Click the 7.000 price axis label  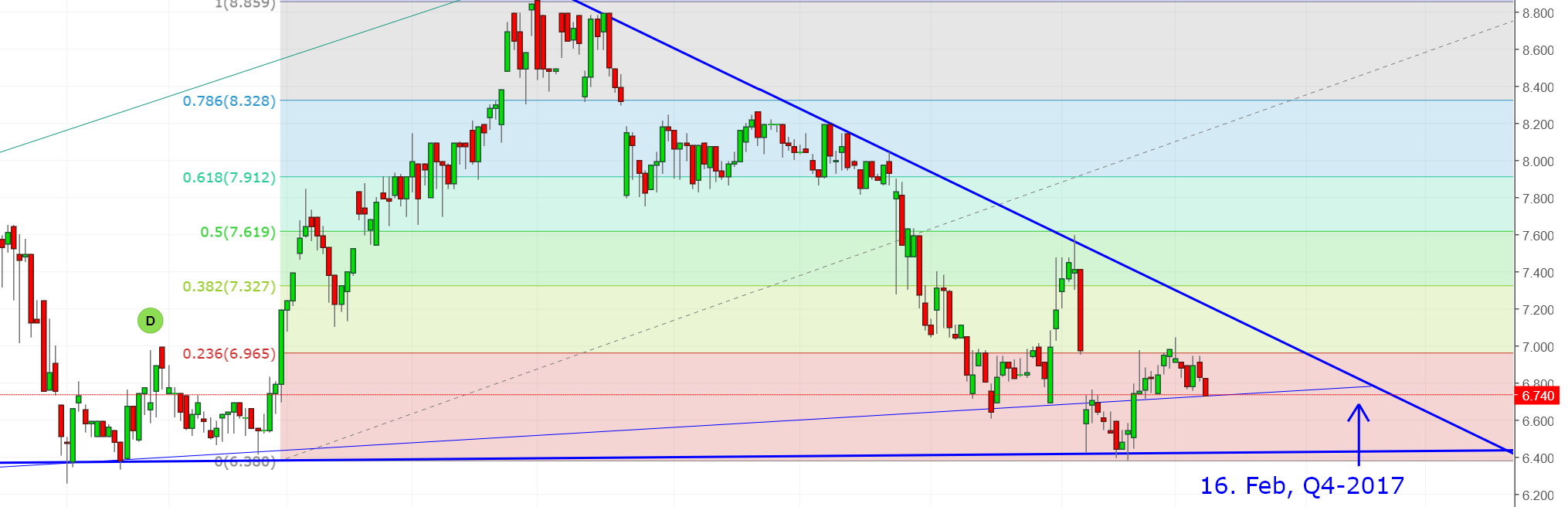point(1538,347)
